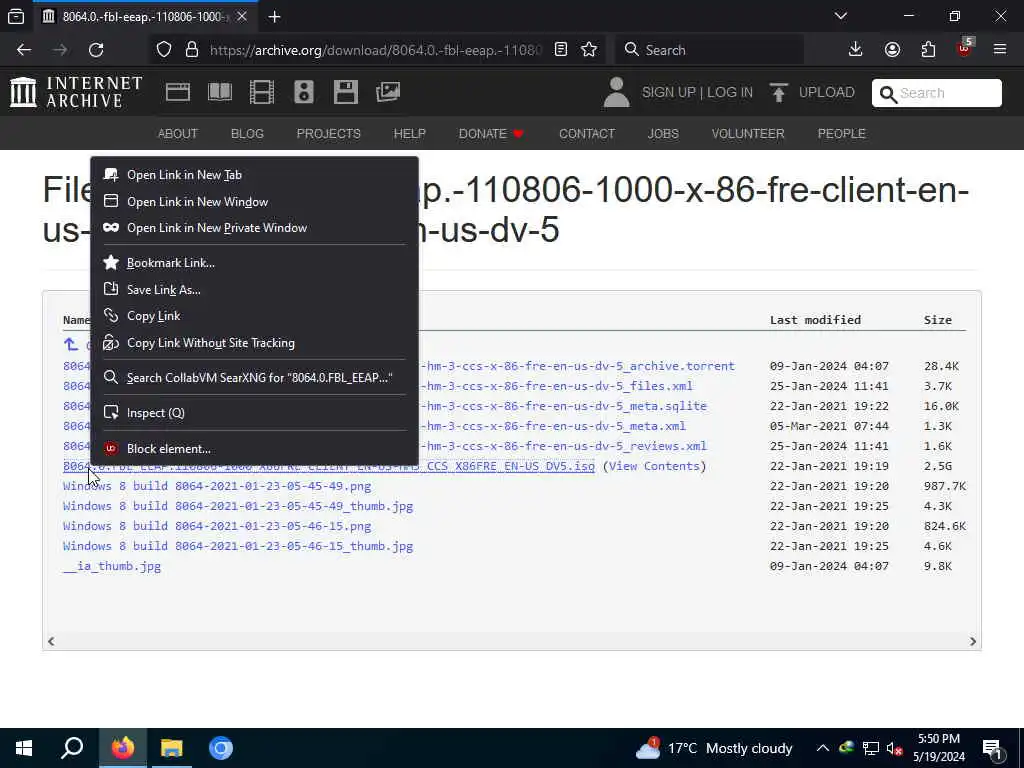Open uBlock Origin toolbar icon
The width and height of the screenshot is (1024, 768).
(x=965, y=48)
